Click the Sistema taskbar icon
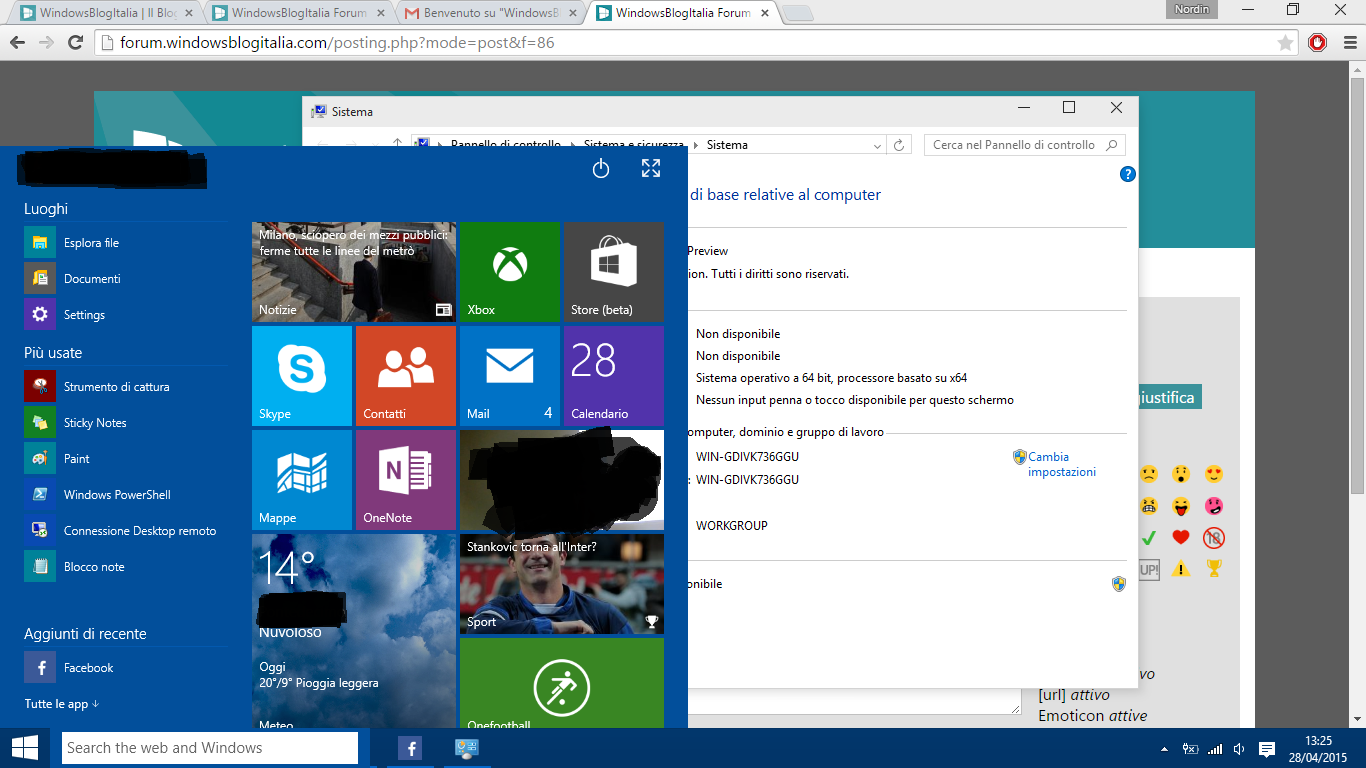The width and height of the screenshot is (1366, 768). point(466,748)
